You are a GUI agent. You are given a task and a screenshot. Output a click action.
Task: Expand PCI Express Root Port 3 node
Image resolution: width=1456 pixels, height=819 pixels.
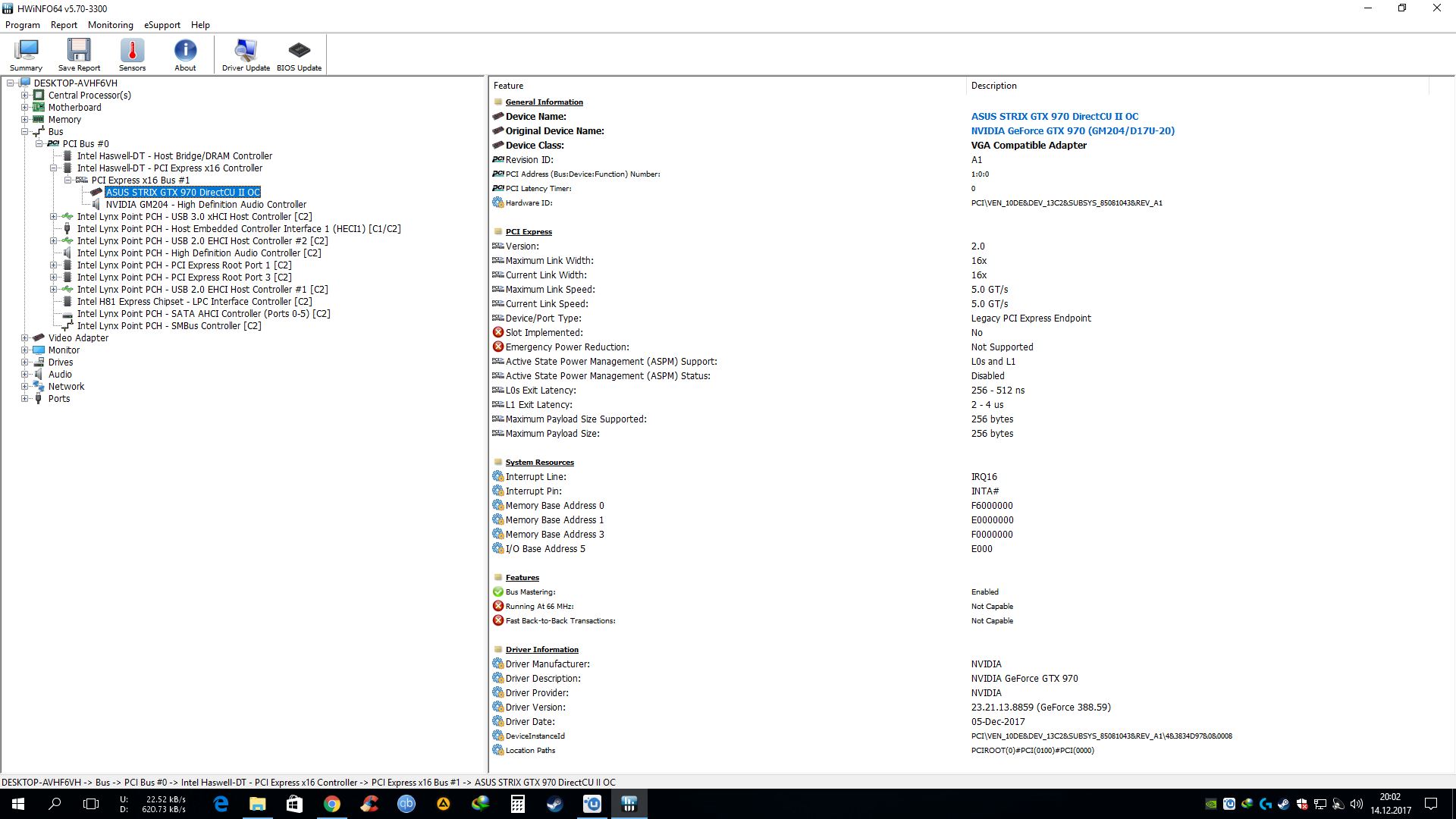[x=54, y=278]
